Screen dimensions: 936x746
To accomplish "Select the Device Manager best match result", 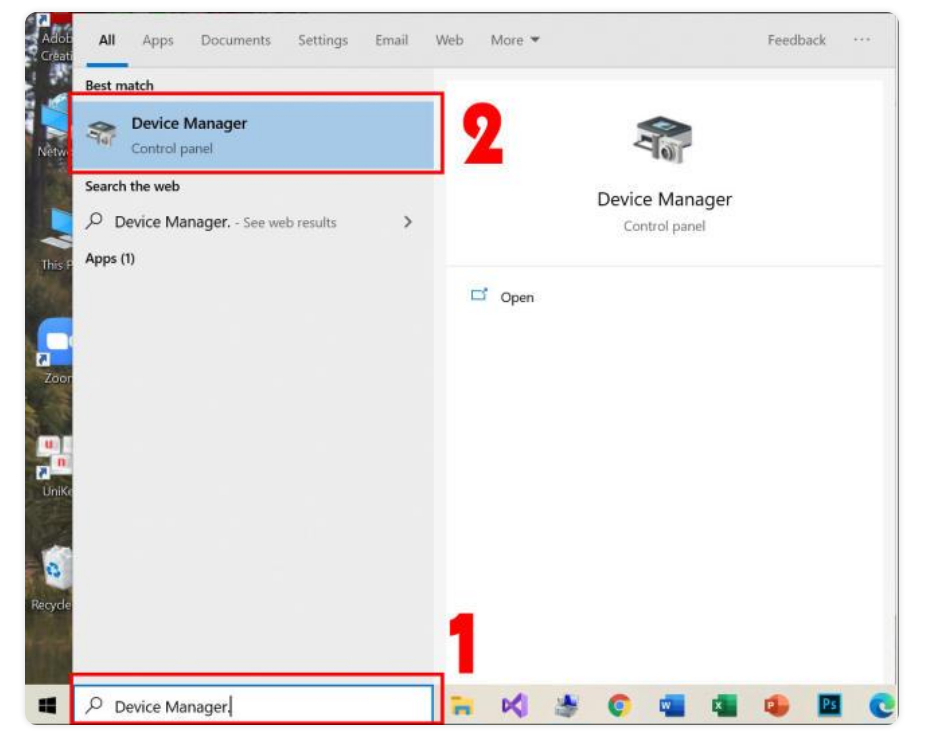I will tap(255, 135).
